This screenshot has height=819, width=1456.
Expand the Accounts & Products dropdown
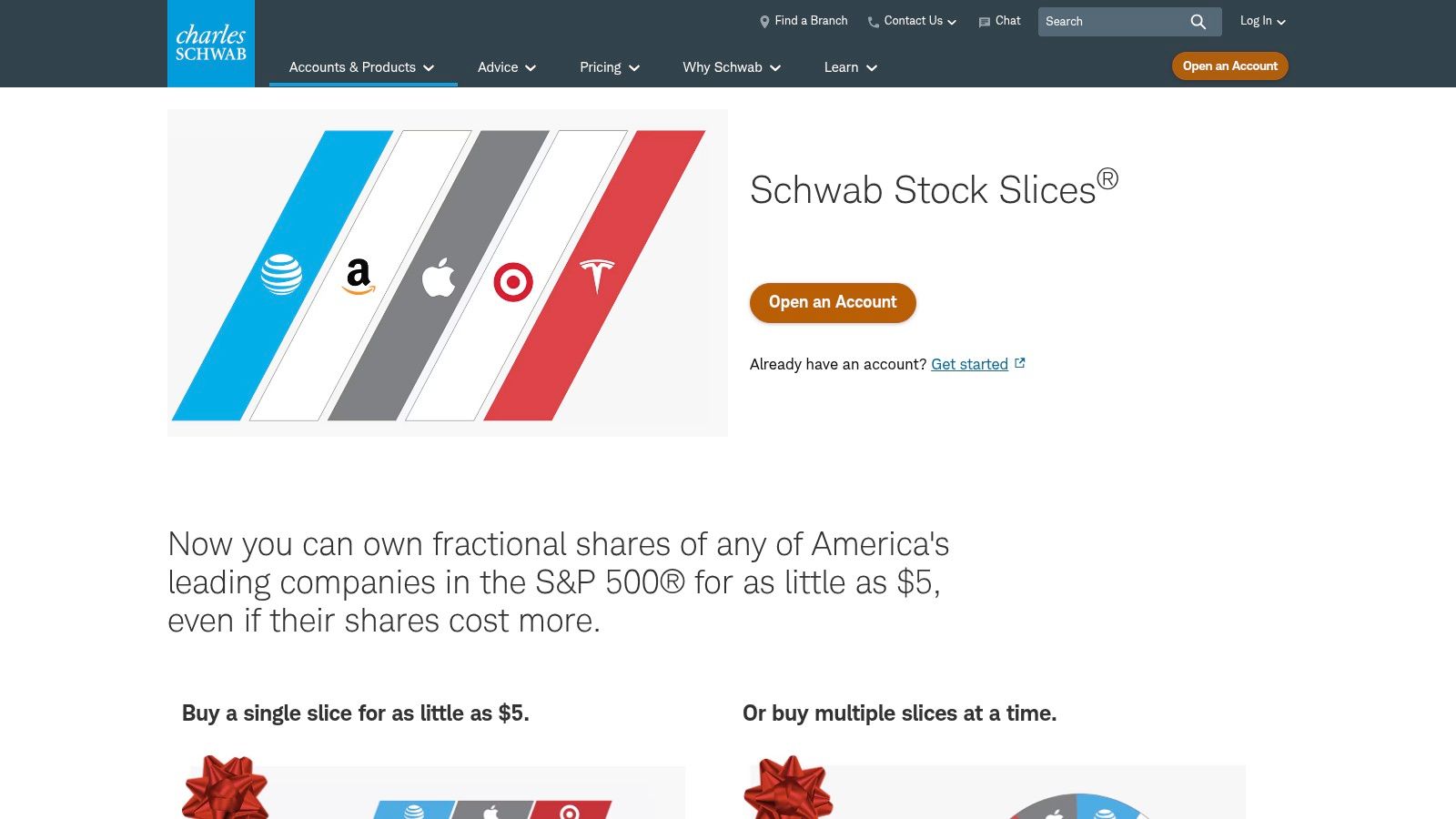click(361, 66)
